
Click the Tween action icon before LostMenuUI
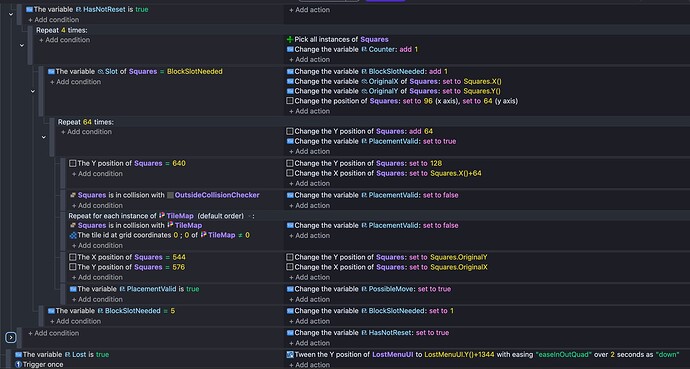[290, 354]
